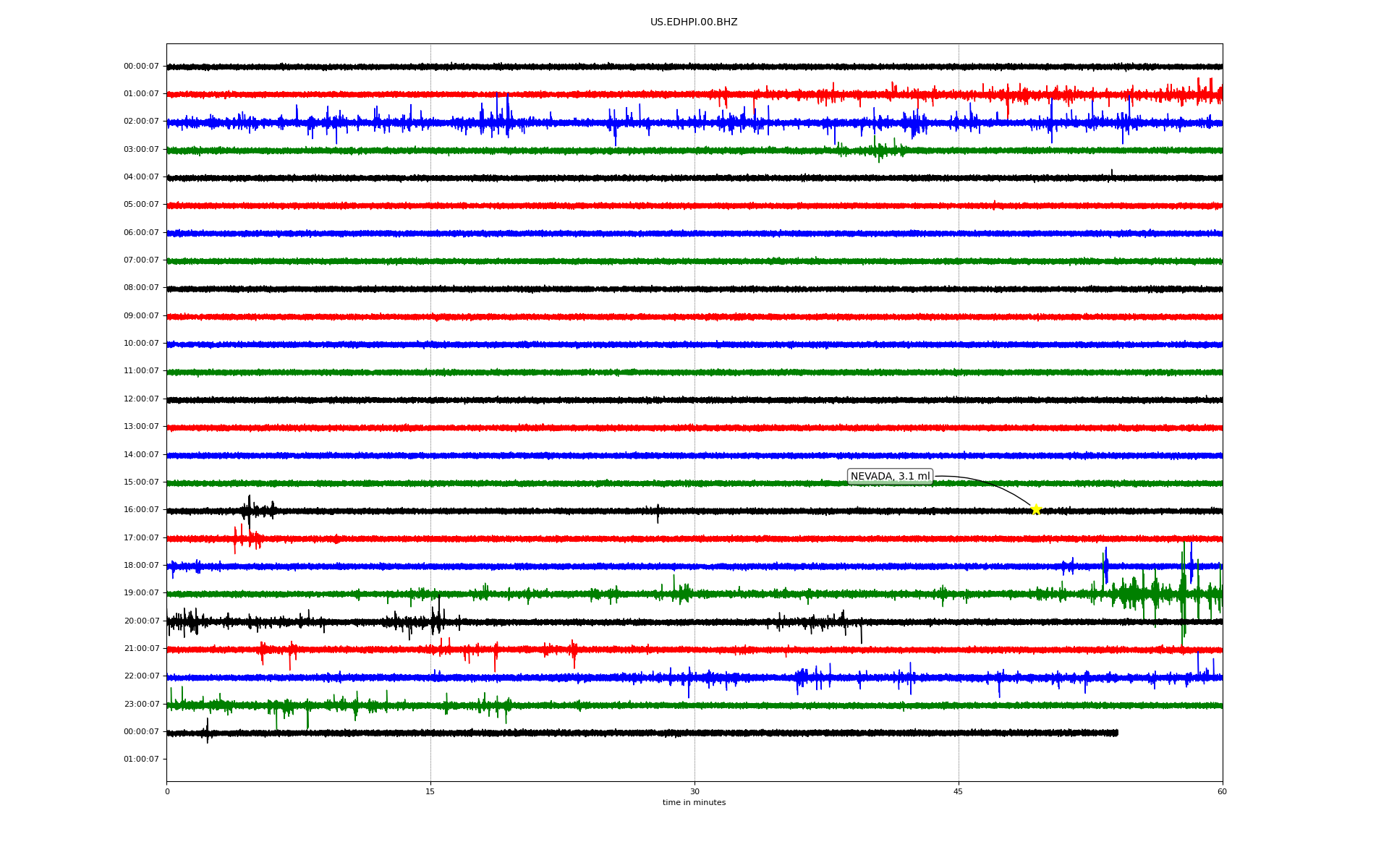Image resolution: width=1389 pixels, height=868 pixels.
Task: Click the 16:00:07 trace time label
Action: click(x=141, y=509)
